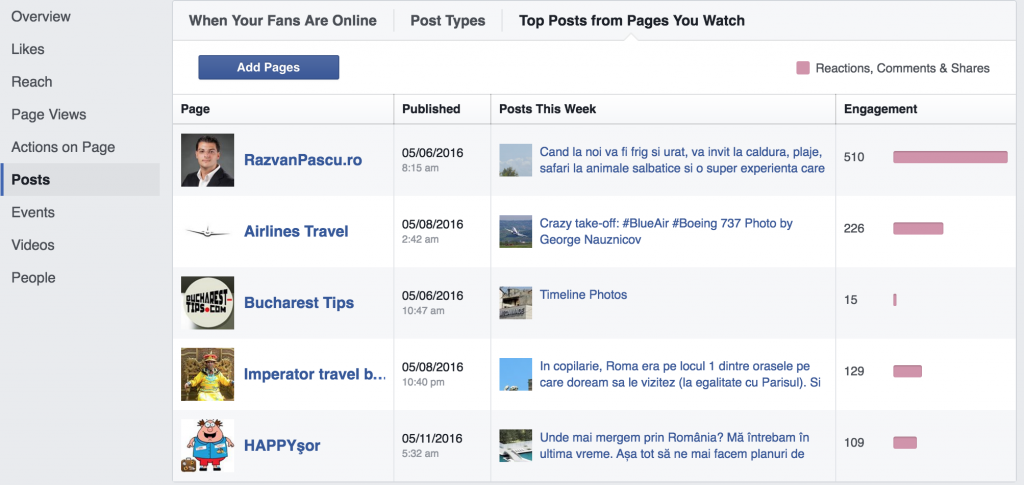Viewport: 1024px width, 485px height.
Task: Open the Unde mai mergem post thumbnail
Action: click(515, 445)
